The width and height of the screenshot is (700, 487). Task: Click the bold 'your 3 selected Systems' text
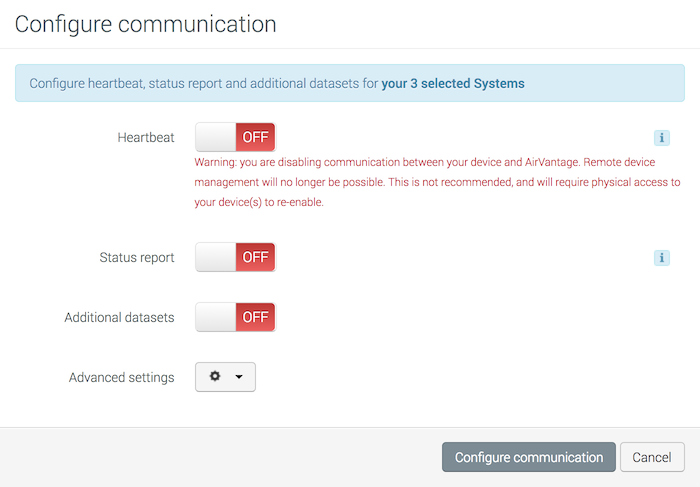tap(453, 83)
